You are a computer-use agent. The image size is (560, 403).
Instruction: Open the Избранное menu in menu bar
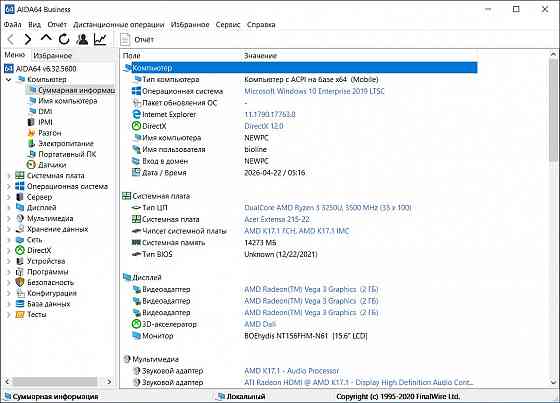click(x=190, y=24)
